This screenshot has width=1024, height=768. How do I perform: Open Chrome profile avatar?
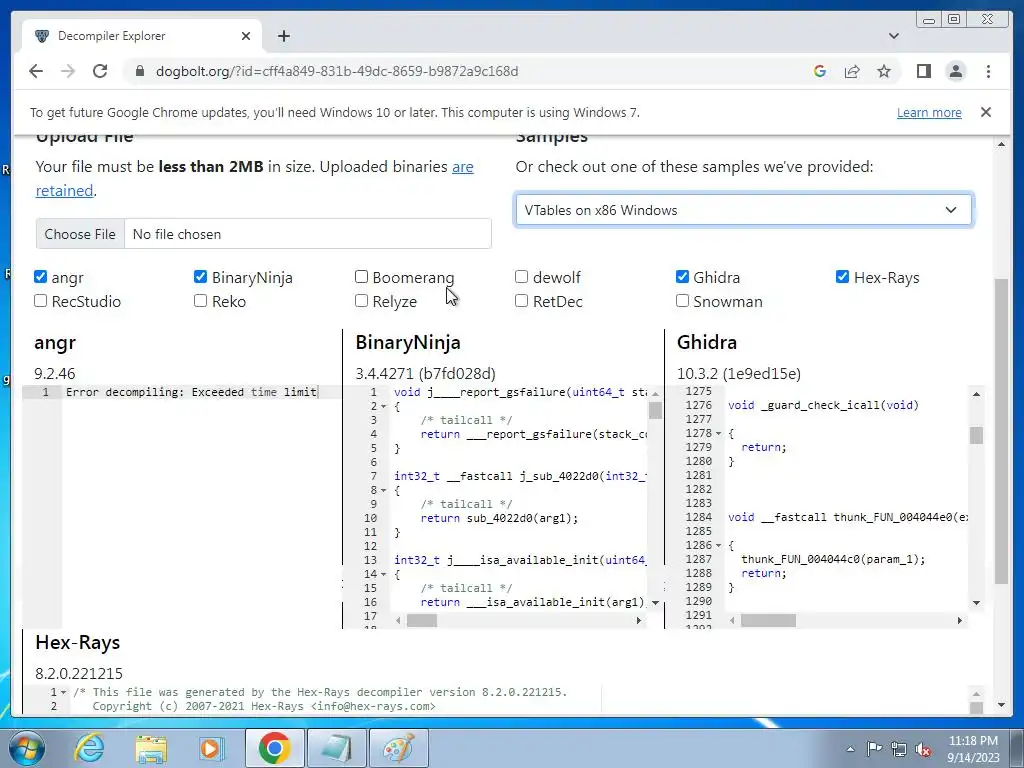point(955,71)
